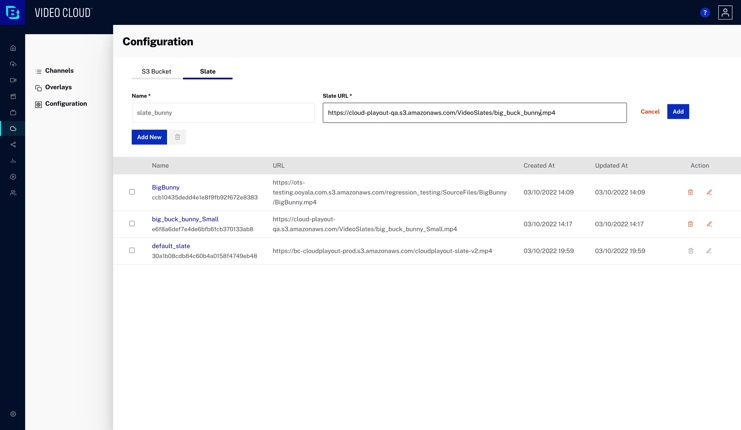The width and height of the screenshot is (741, 430).
Task: Tick the big_buck_bunny_Small row checkbox
Action: pos(132,224)
